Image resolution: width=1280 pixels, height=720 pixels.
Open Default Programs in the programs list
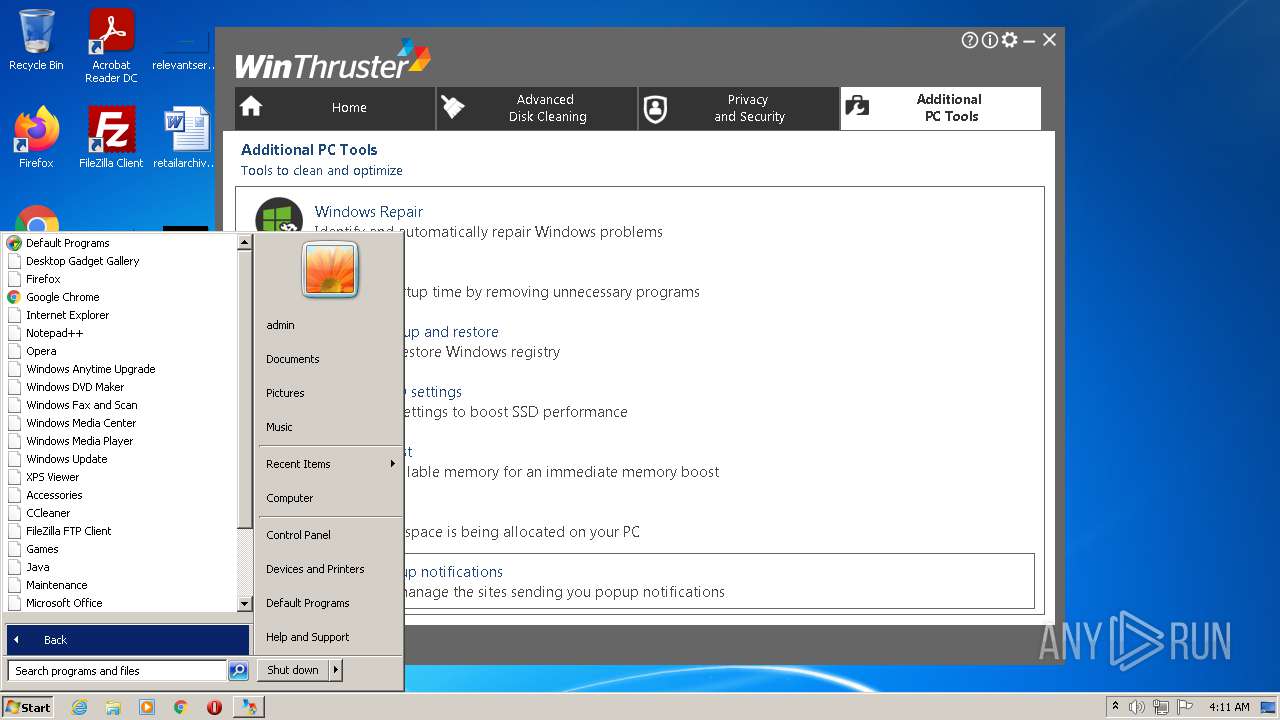[120, 243]
